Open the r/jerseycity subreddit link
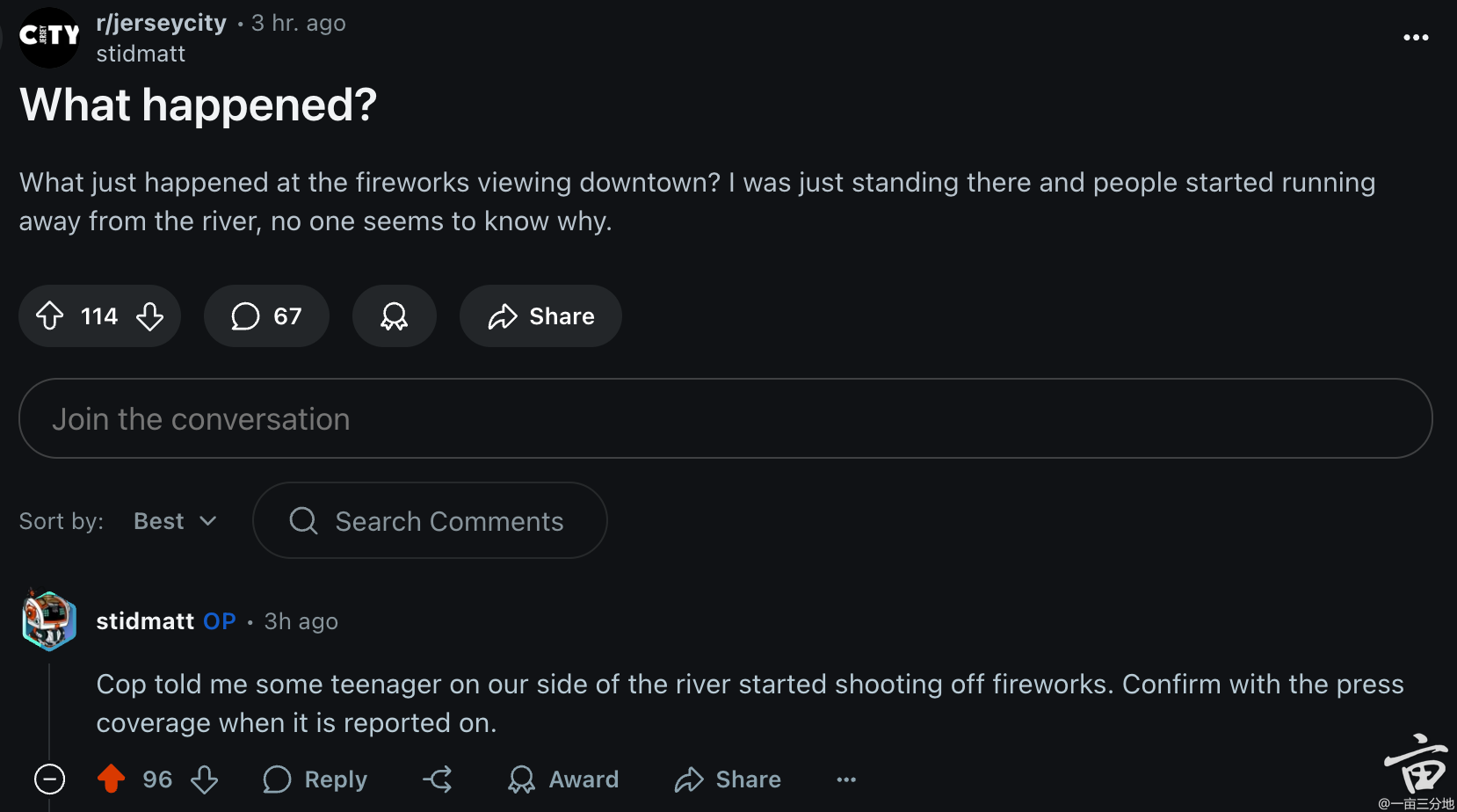The image size is (1457, 812). point(162,23)
